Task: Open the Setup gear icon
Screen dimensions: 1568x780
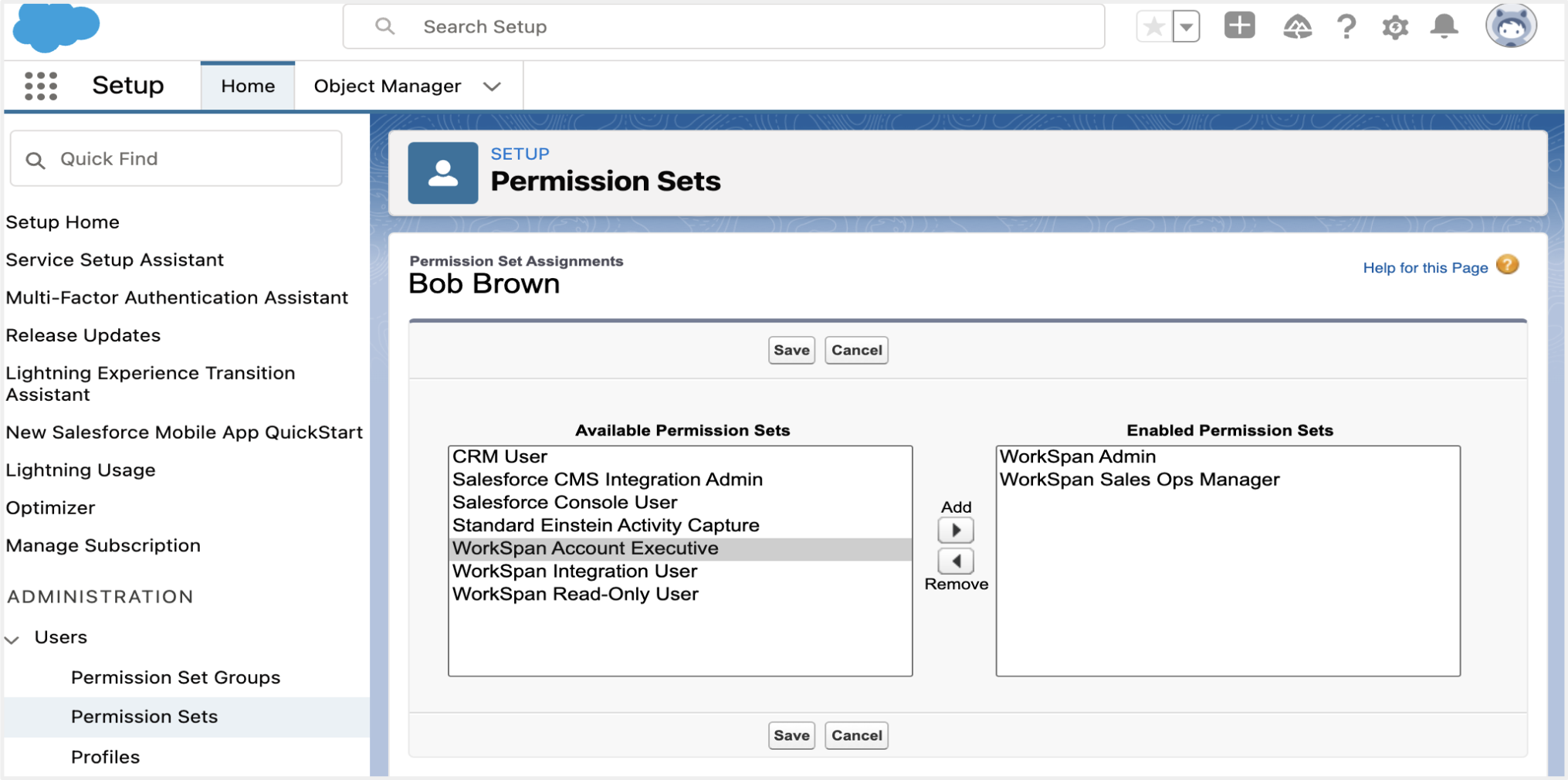Action: point(1395,27)
